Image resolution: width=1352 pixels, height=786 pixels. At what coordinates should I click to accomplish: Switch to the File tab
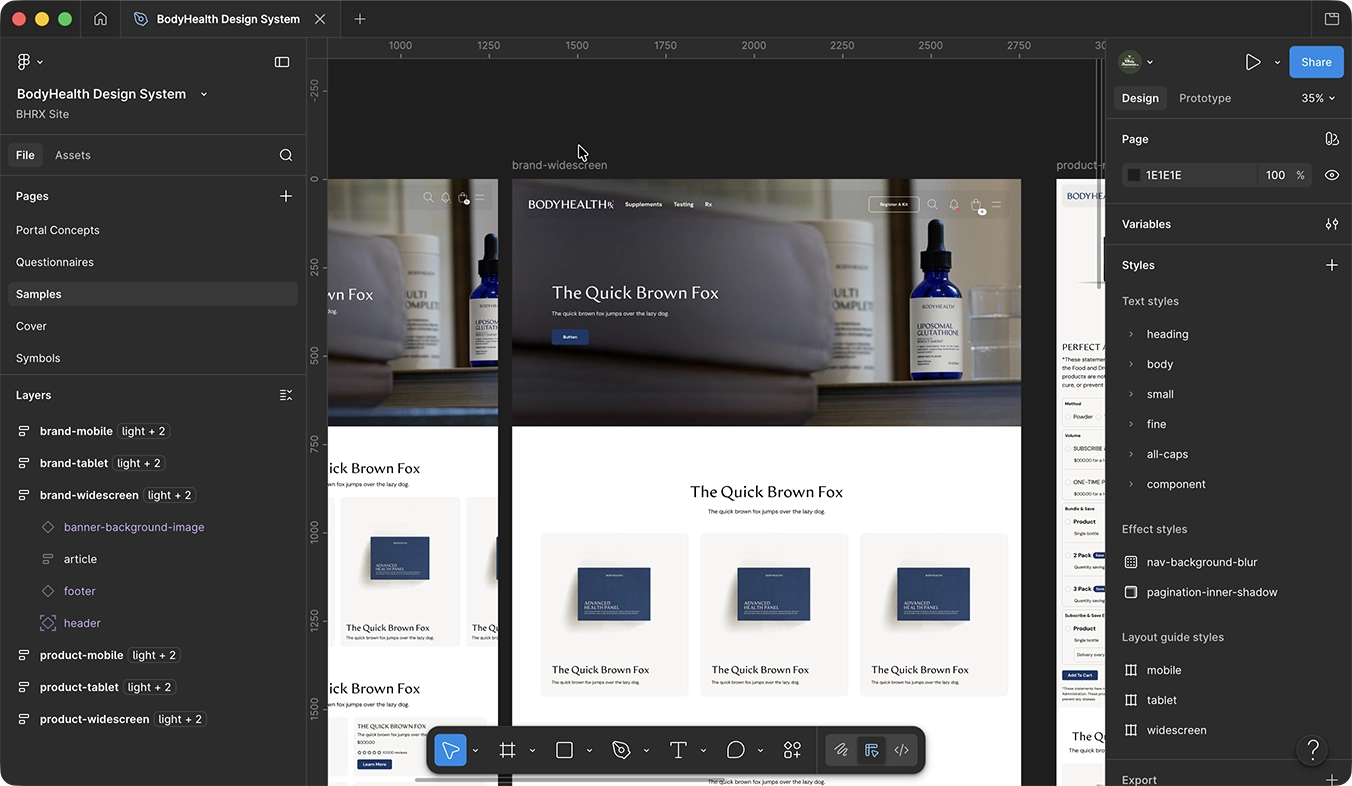tap(25, 155)
